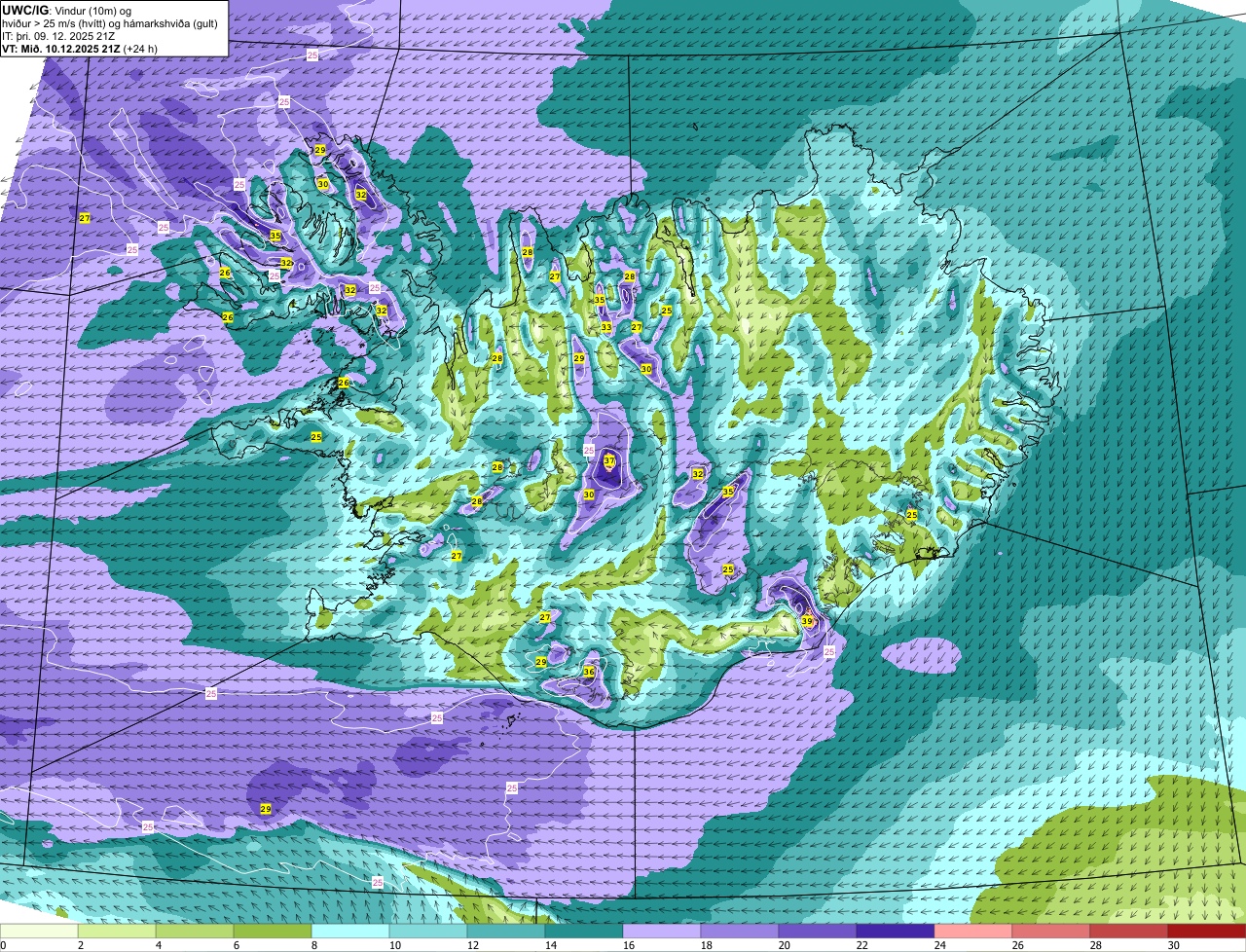Click the 'UWC/IG: Vindur (10m) og' title line
The height and width of the screenshot is (952, 1246).
(x=67, y=10)
